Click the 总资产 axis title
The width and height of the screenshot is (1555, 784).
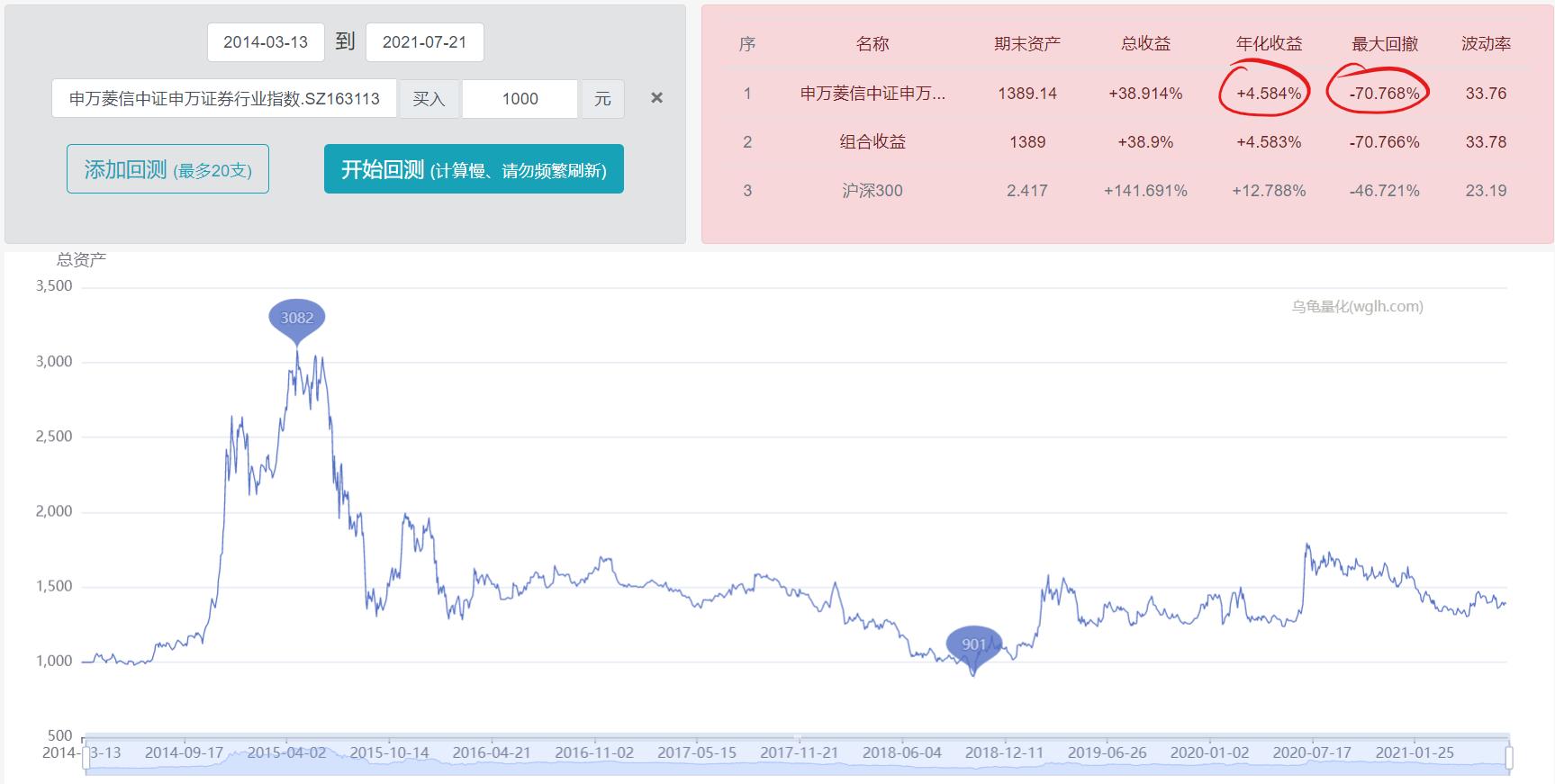81,259
